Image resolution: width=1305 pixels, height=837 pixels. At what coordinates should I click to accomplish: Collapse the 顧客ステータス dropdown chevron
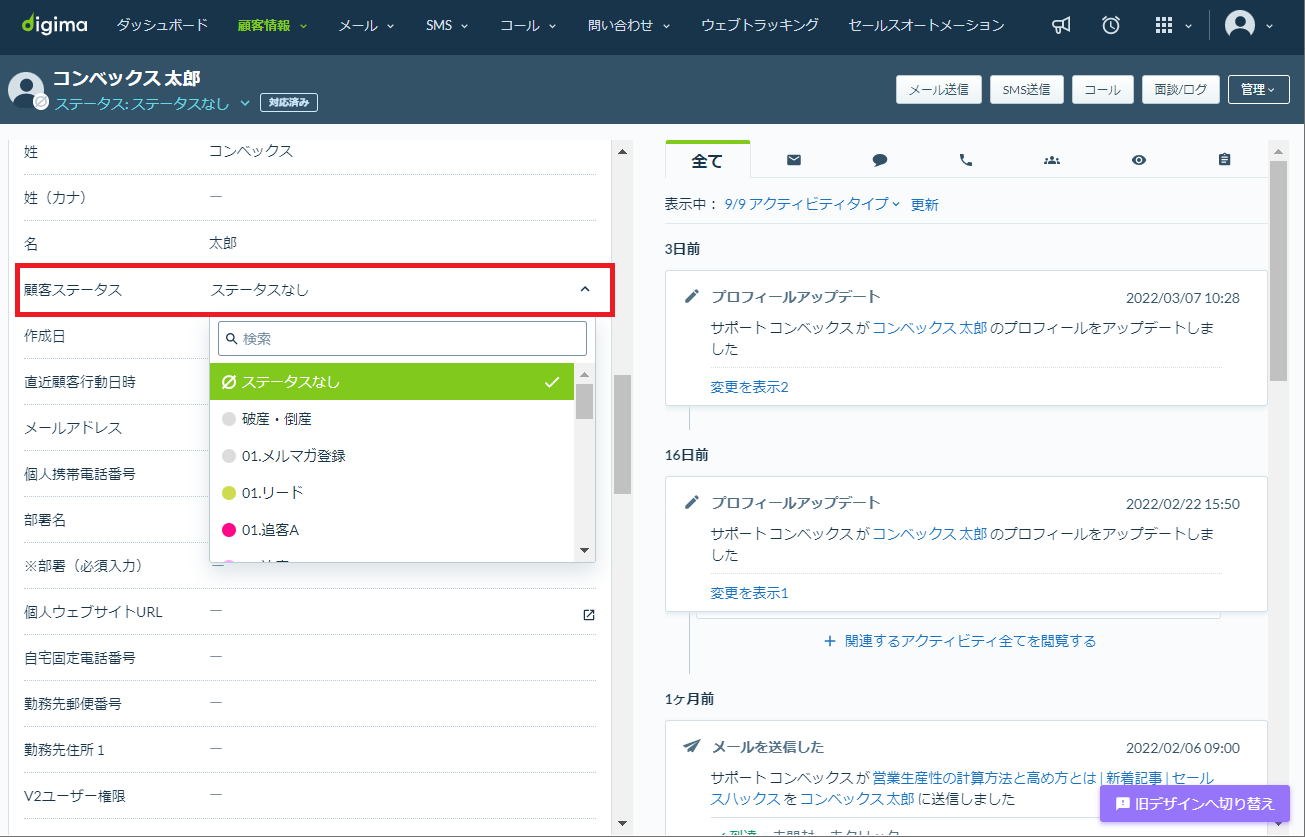pyautogui.click(x=585, y=290)
